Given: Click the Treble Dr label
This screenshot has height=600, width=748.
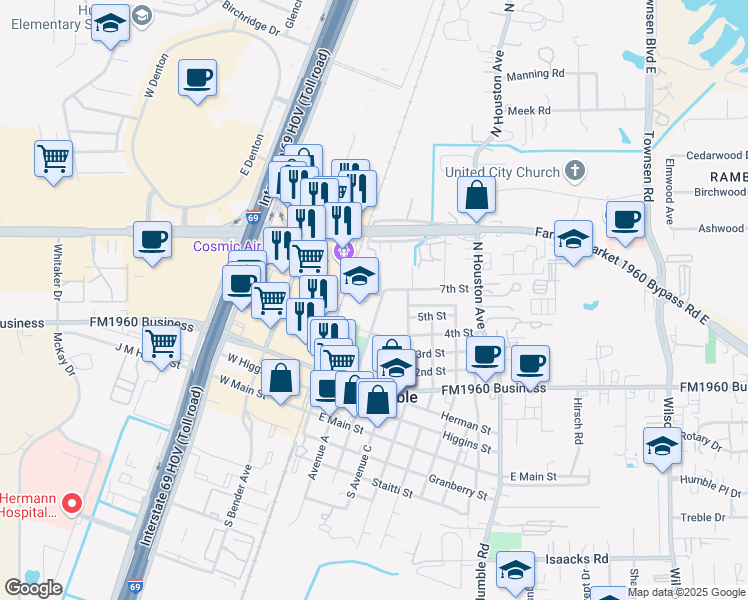Looking at the screenshot, I should tap(703, 517).
